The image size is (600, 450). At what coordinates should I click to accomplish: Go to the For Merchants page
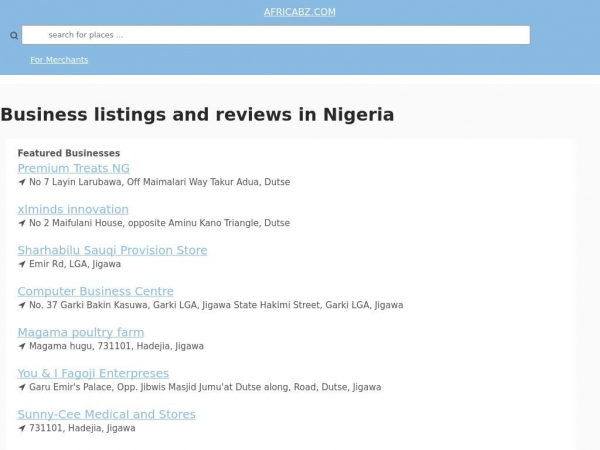coord(59,60)
